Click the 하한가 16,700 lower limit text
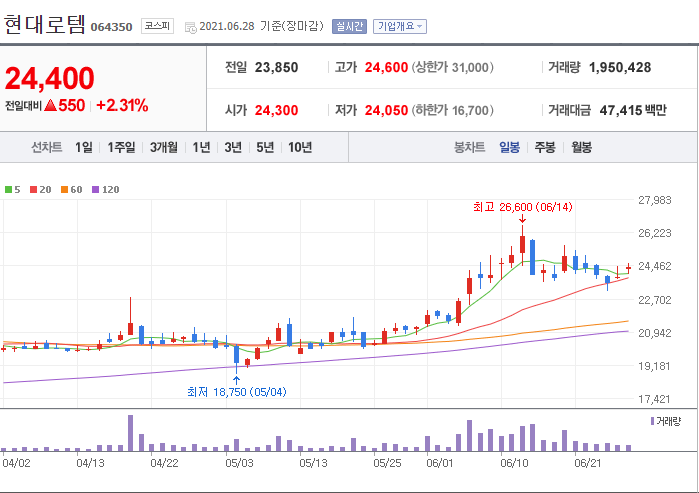The height and width of the screenshot is (493, 699). click(452, 110)
